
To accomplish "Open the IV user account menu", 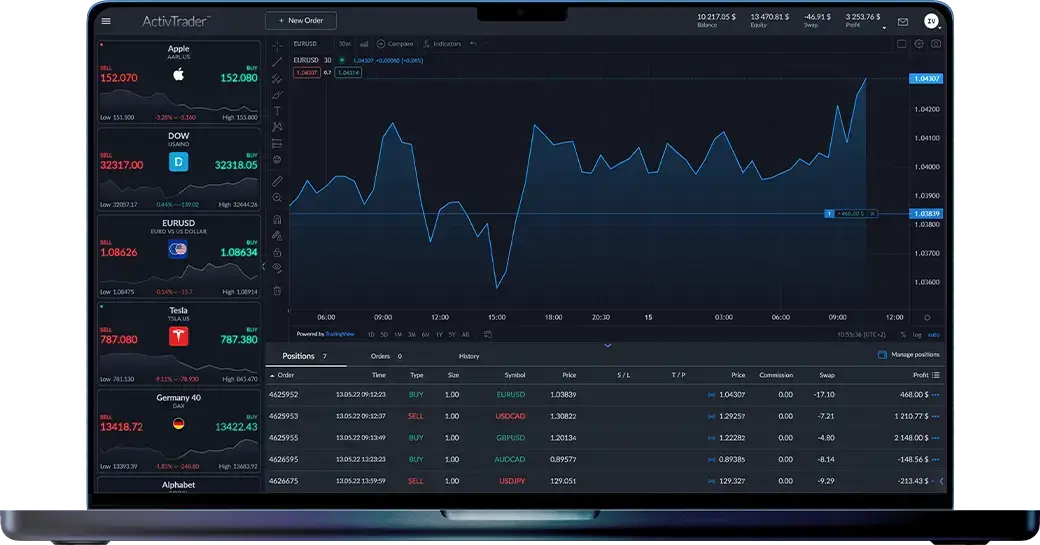I will pyautogui.click(x=931, y=21).
